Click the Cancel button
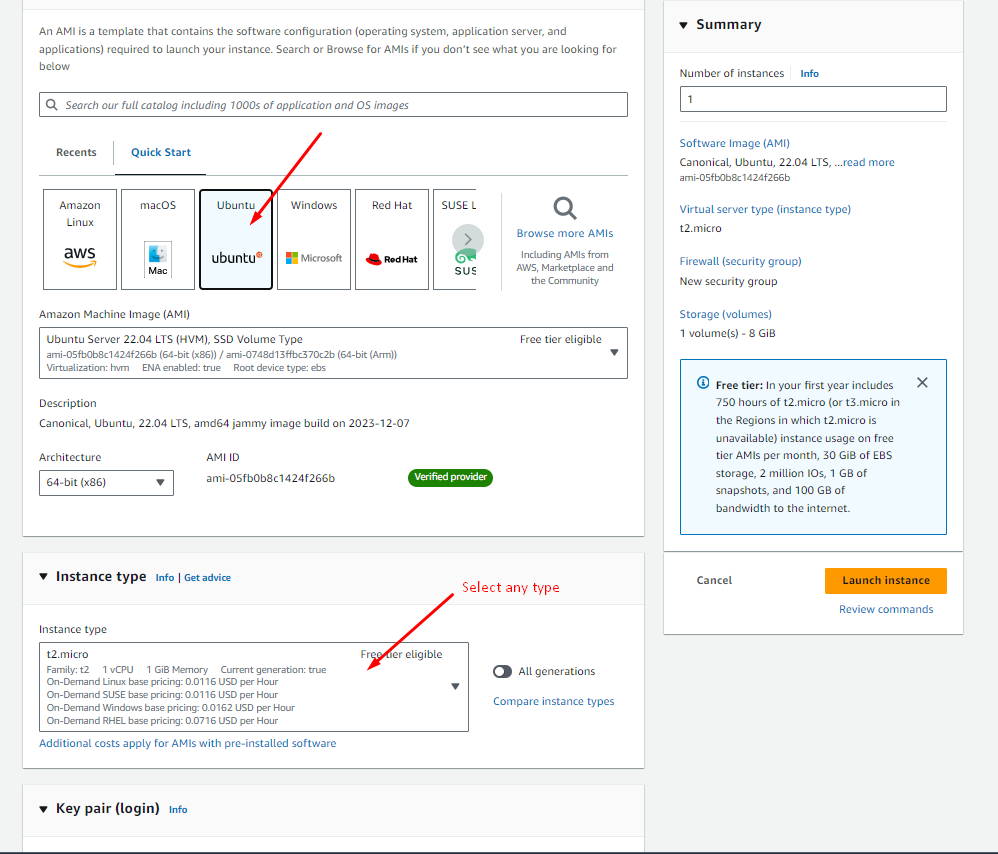998x854 pixels. coord(714,580)
